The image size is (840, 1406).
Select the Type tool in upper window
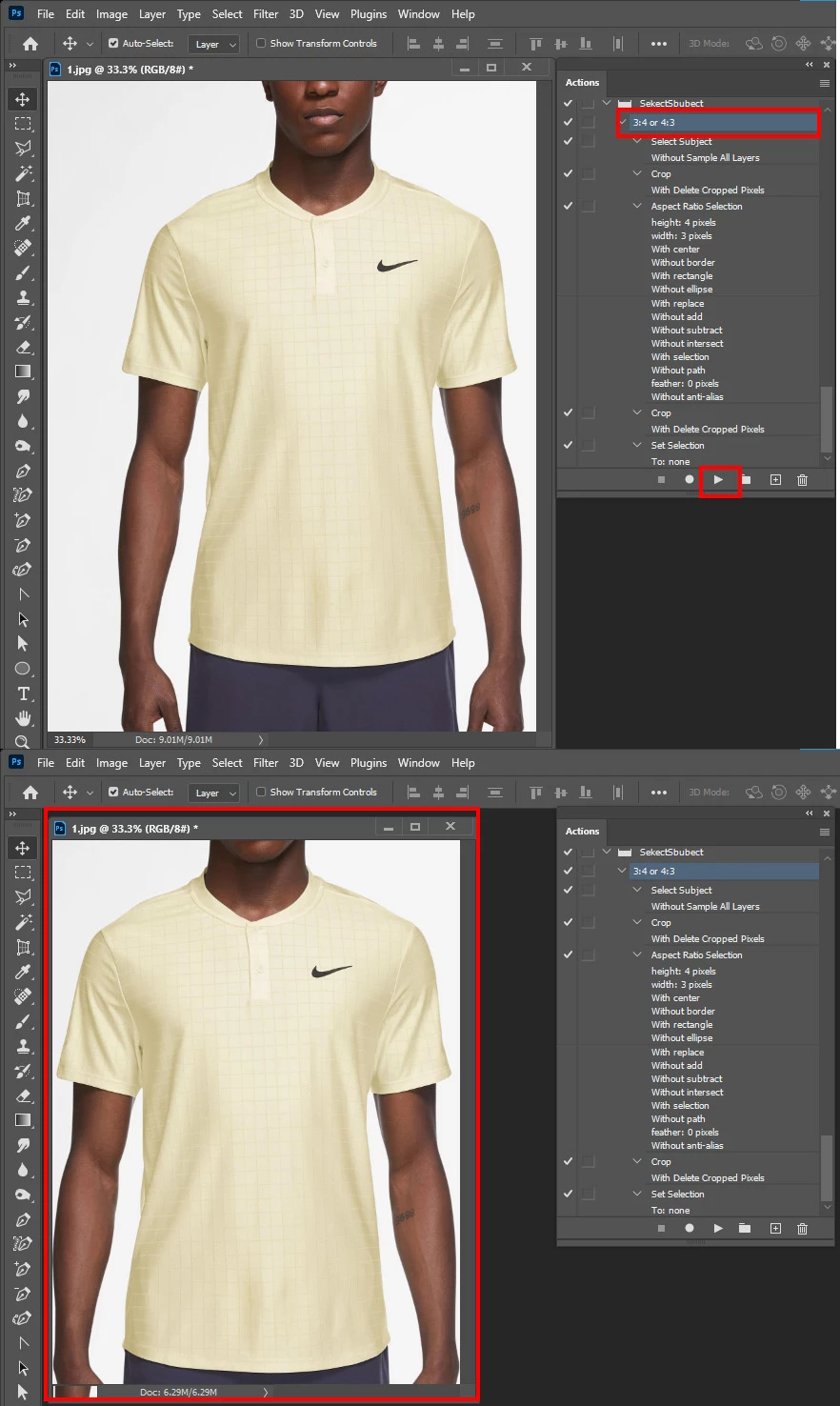click(x=23, y=693)
